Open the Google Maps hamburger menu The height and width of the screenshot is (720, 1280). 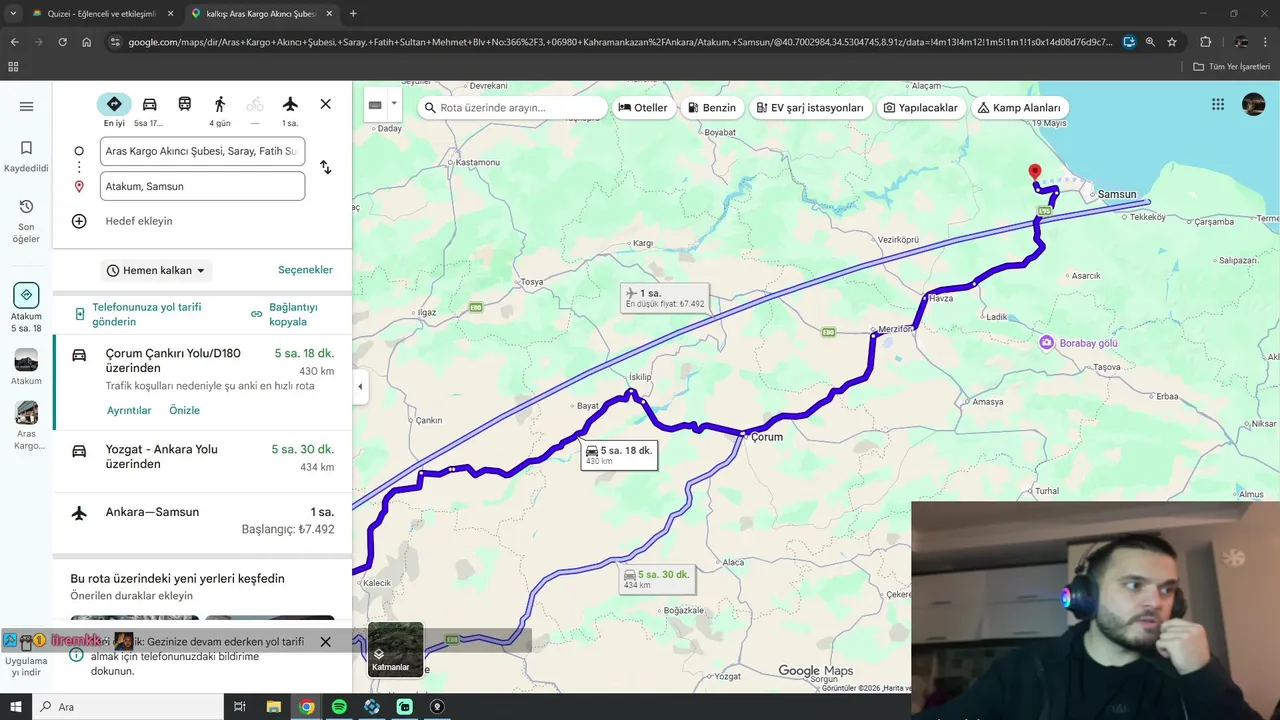26,106
